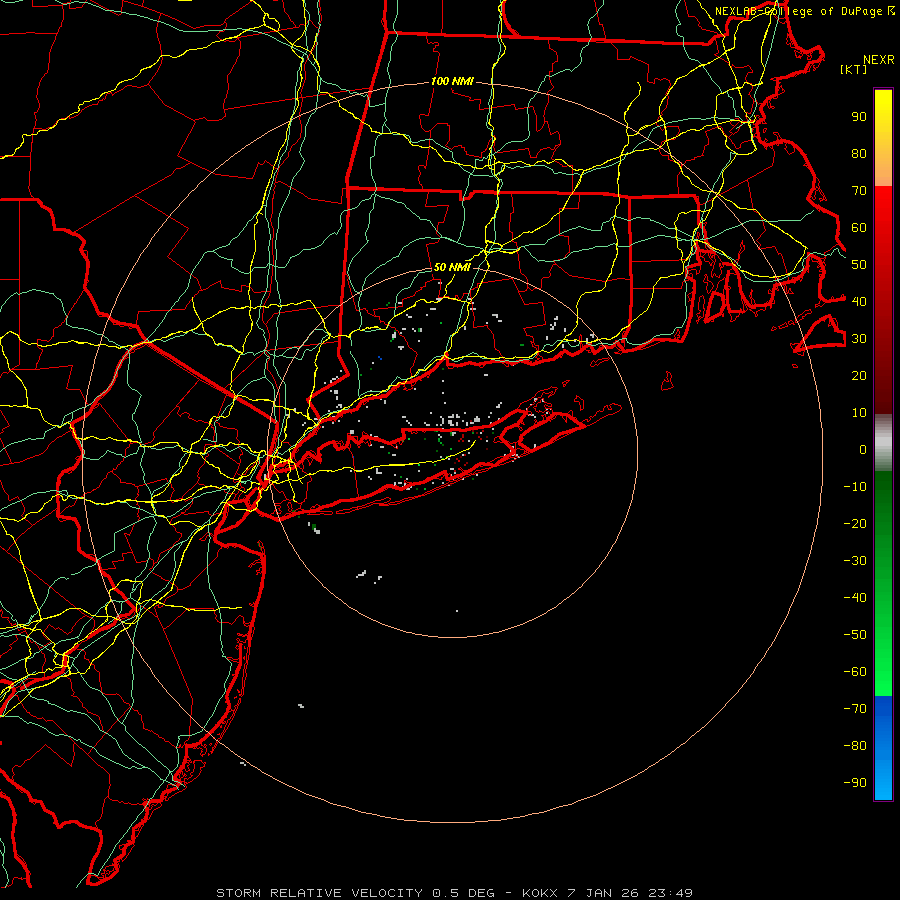Pick the gray zero-velocity segment of the color bar
The width and height of the screenshot is (900, 900).
[x=883, y=443]
